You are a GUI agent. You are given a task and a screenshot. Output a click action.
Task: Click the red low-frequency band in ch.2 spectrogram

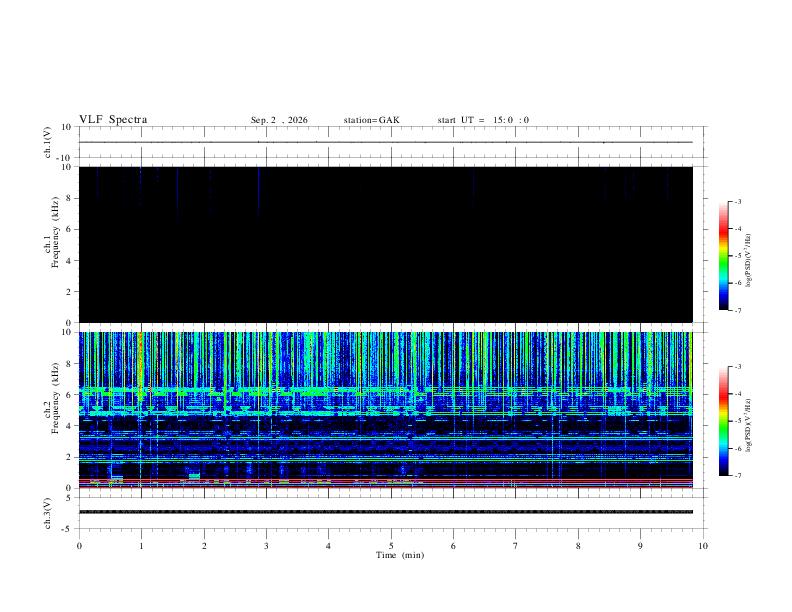(x=386, y=480)
